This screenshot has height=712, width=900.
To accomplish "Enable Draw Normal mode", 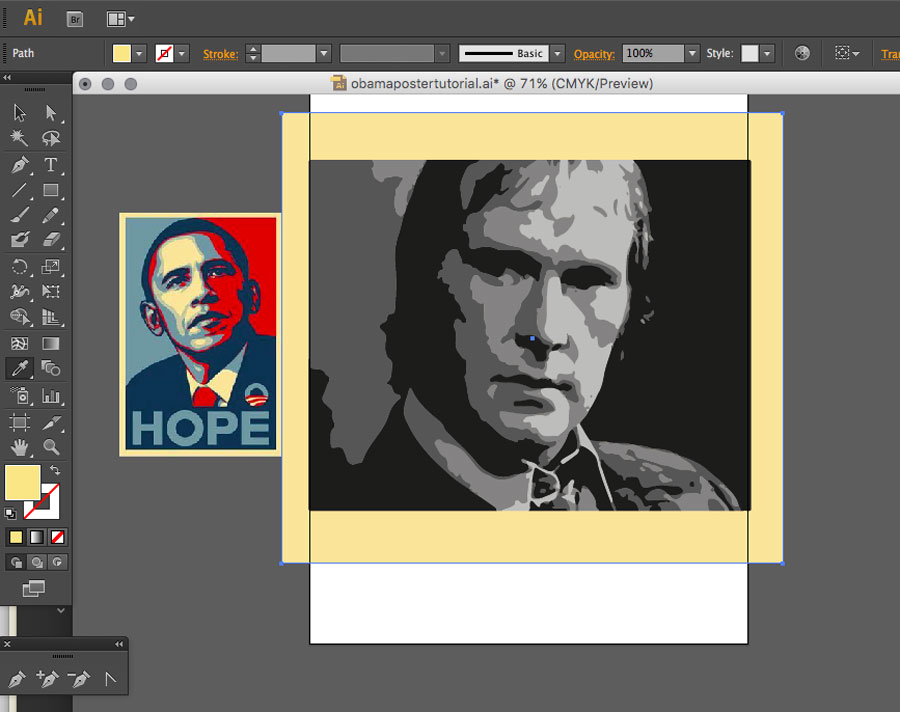I will coord(15,562).
